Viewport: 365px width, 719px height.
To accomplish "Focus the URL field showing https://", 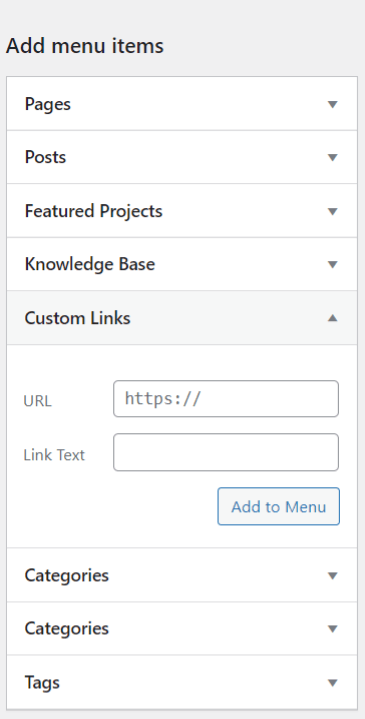I will coord(226,398).
